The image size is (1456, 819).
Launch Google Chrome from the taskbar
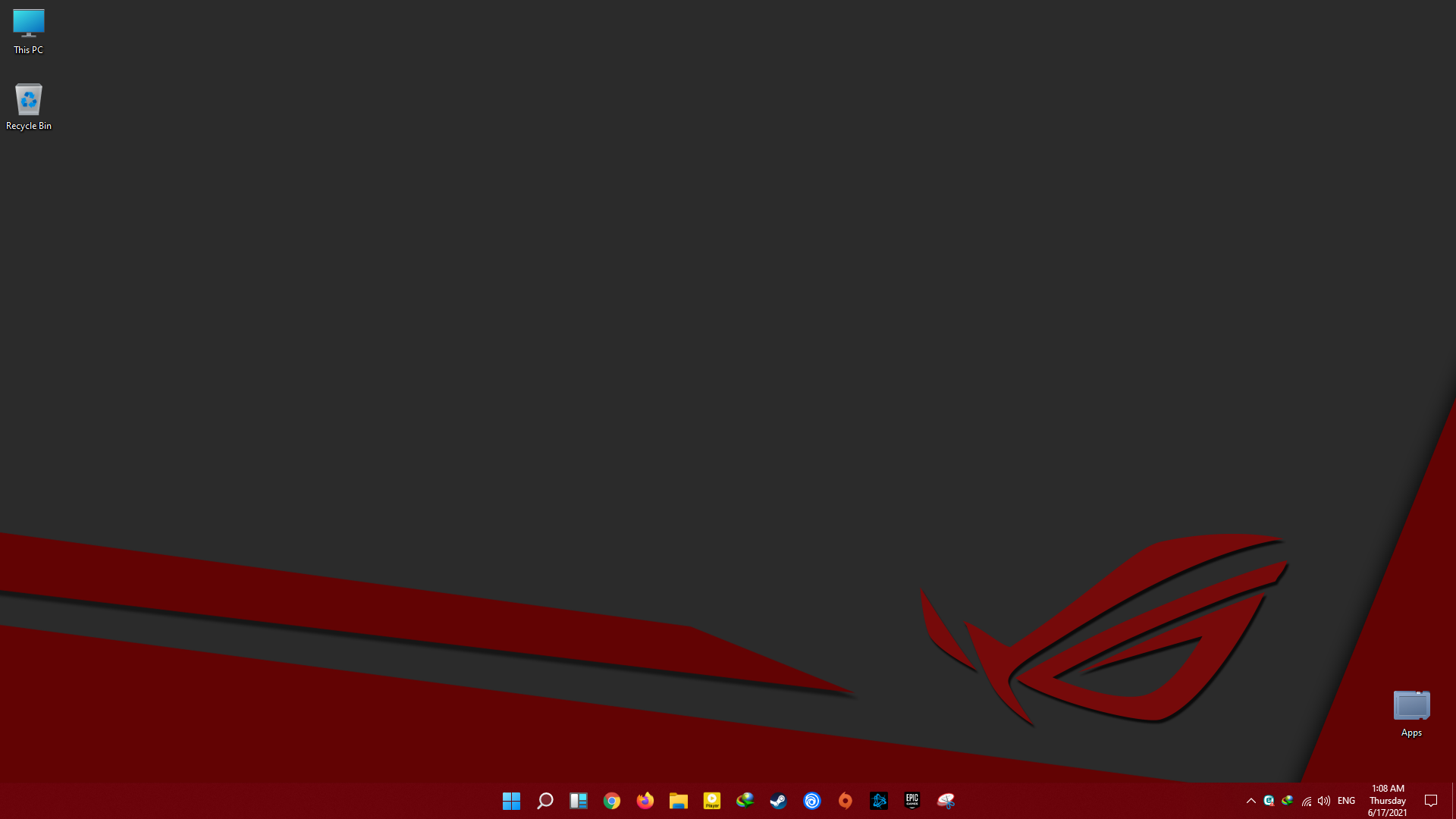612,801
